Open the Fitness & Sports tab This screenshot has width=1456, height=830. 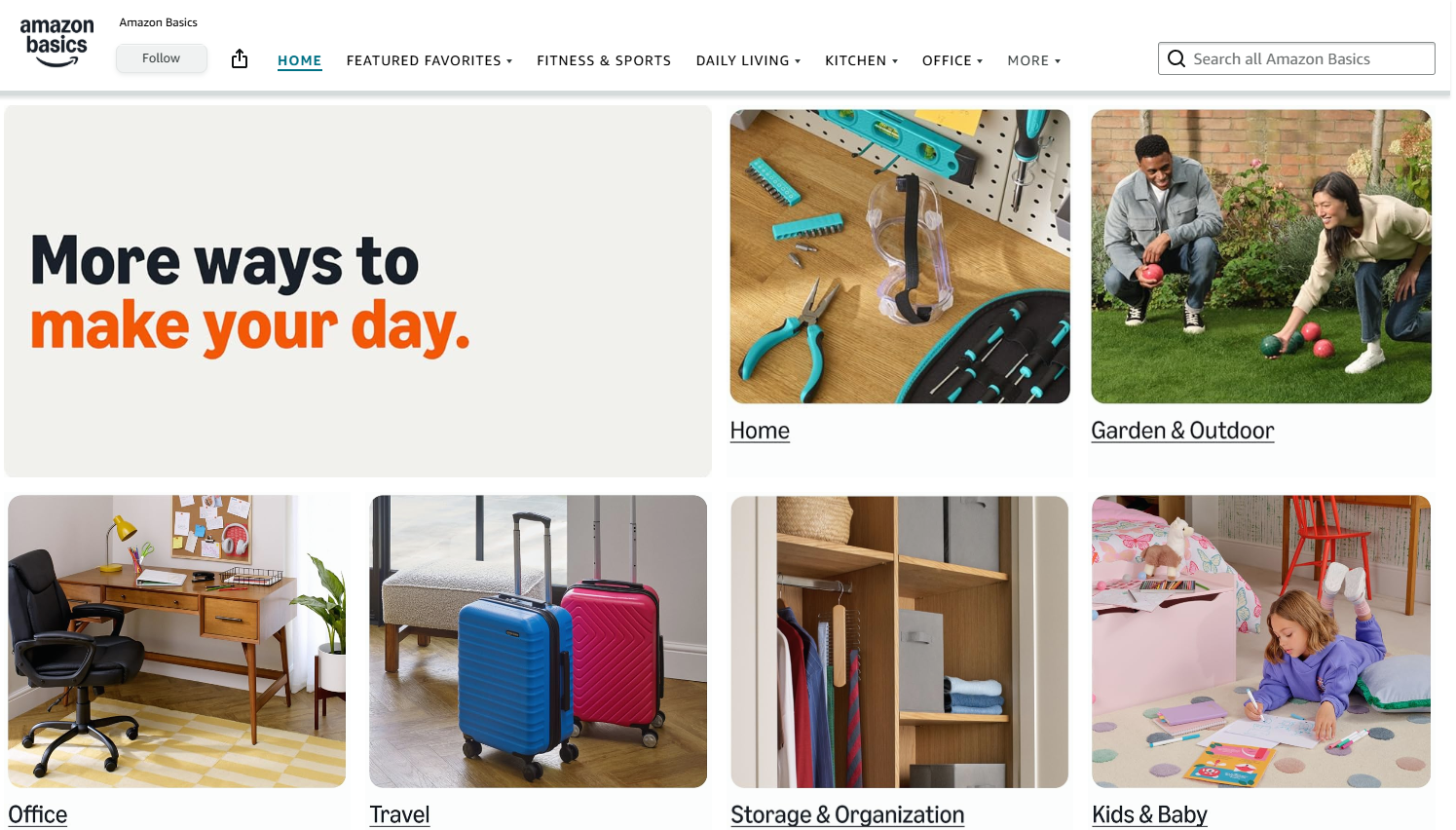[604, 60]
